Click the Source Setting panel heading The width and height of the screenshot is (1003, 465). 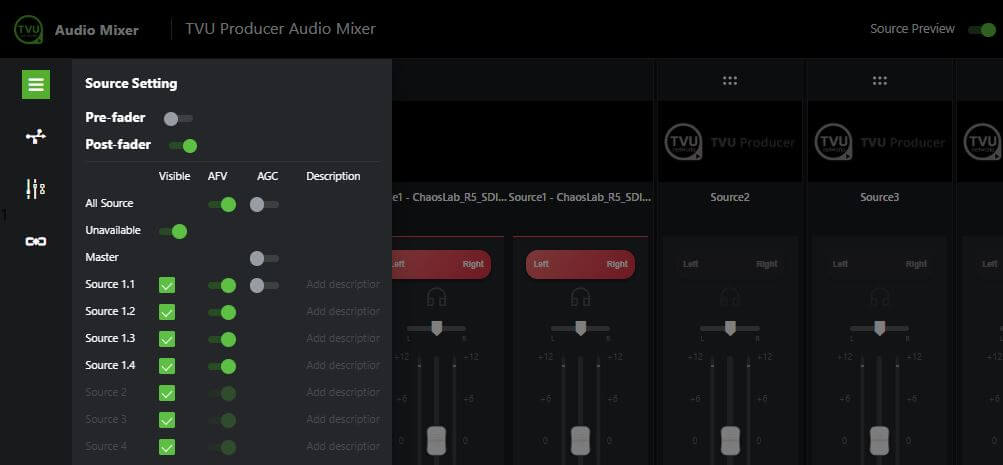coord(131,84)
